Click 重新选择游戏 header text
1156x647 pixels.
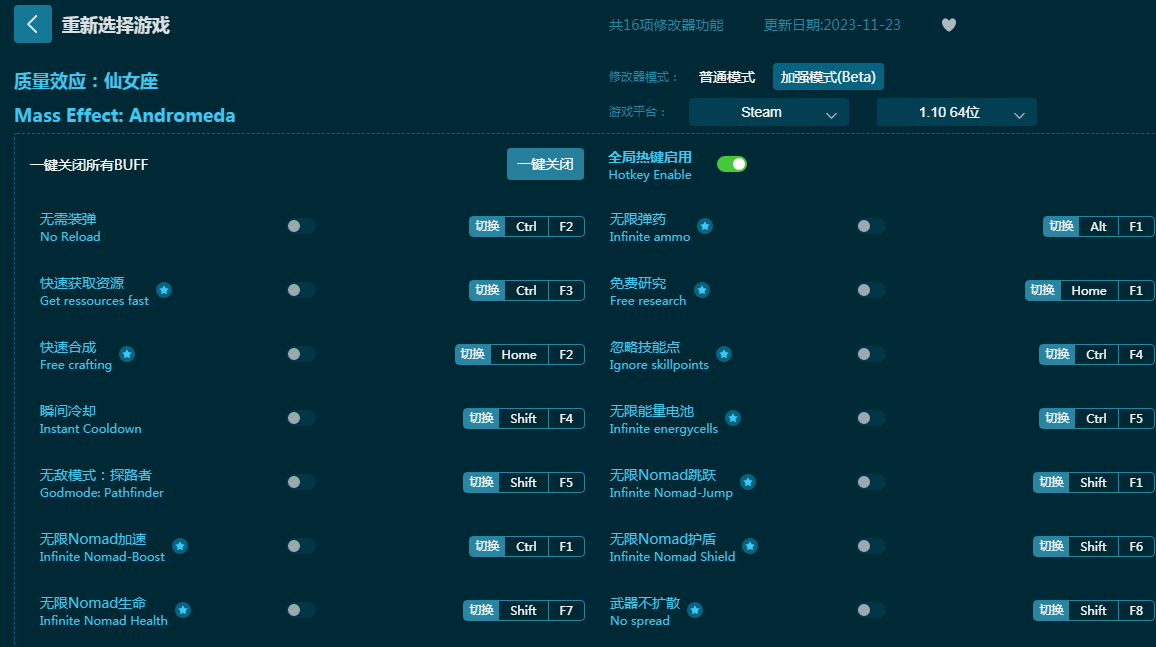tap(116, 25)
